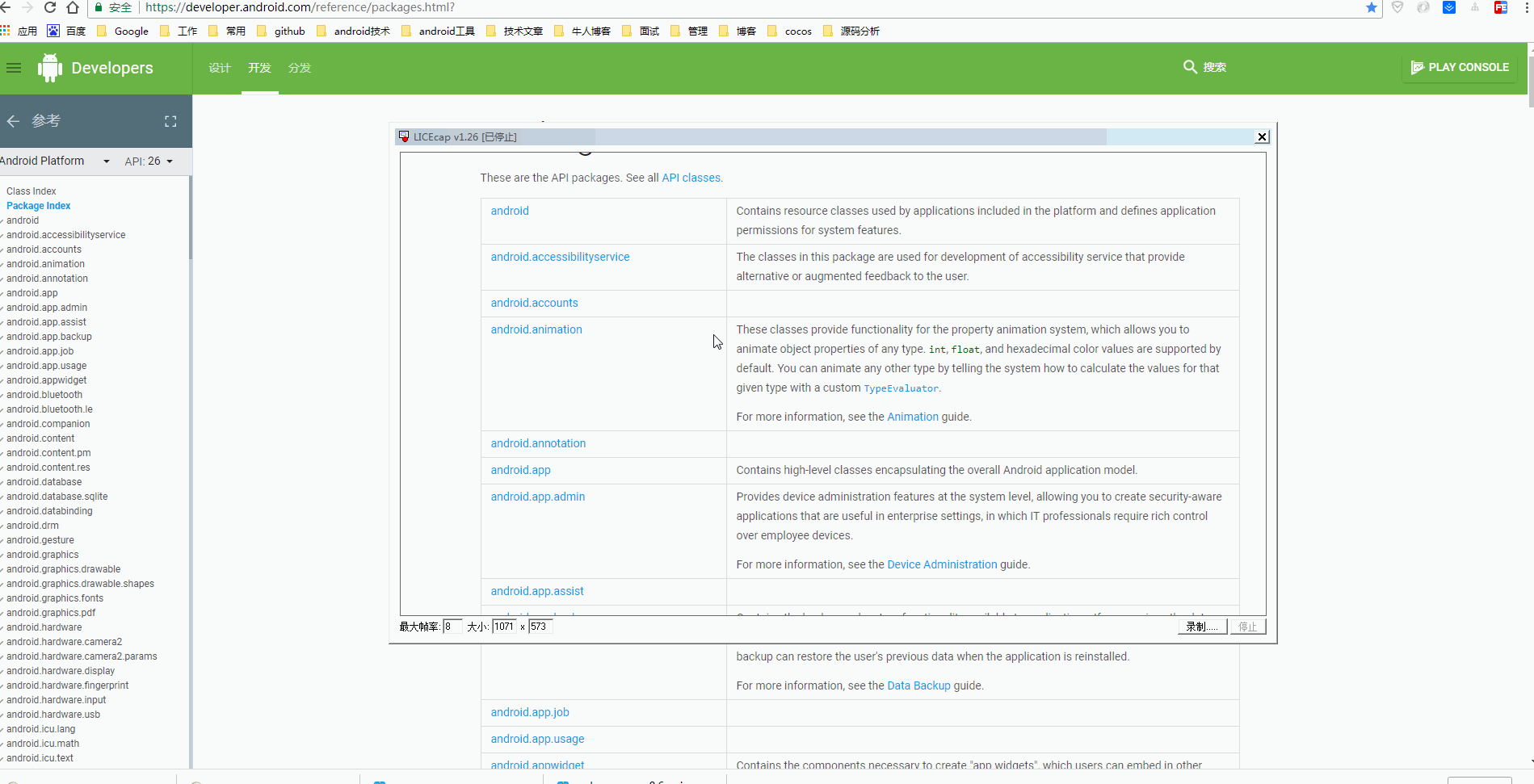Click the search magnifier icon

(1190, 67)
